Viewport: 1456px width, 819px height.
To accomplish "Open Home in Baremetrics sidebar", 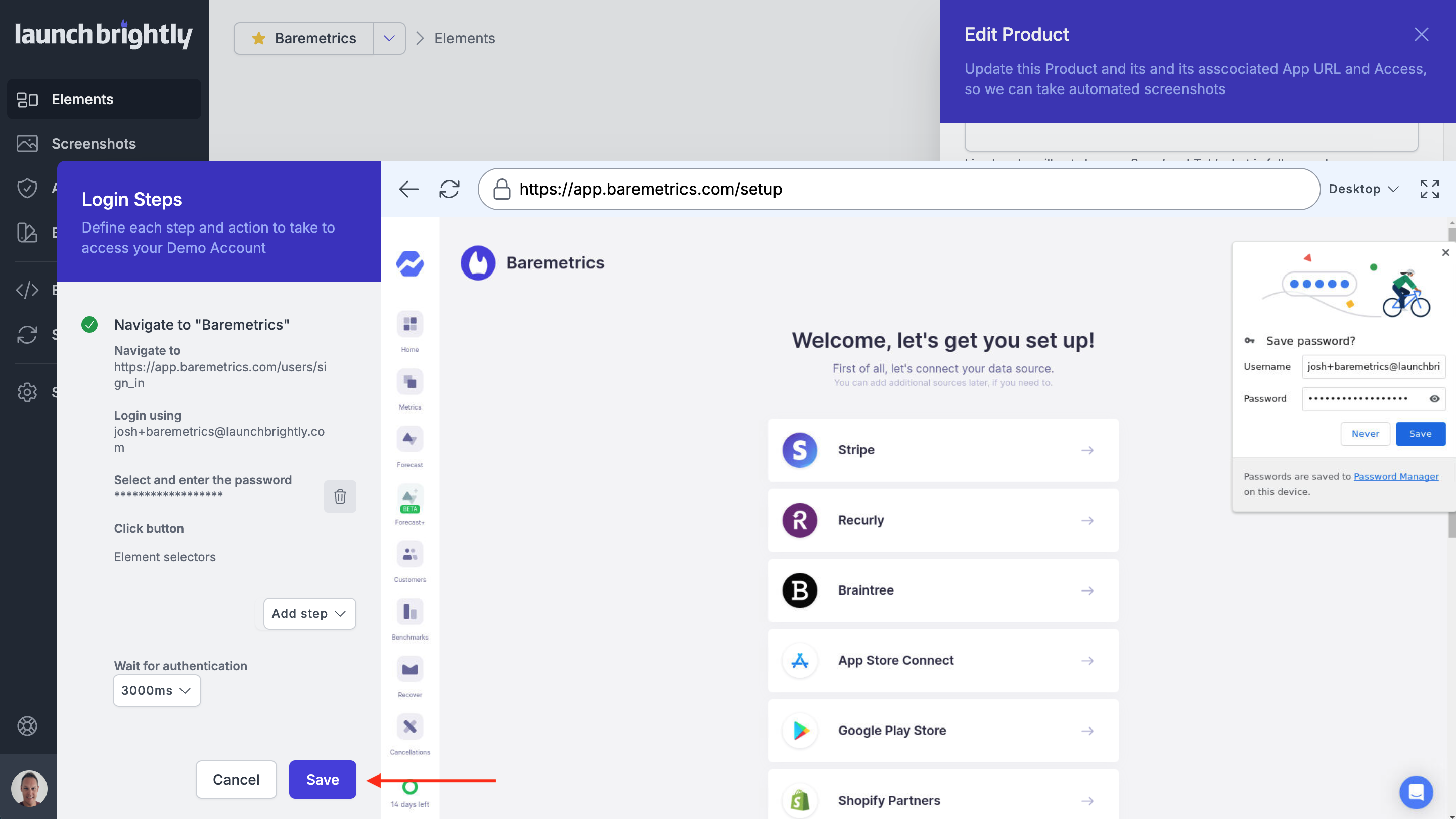I will click(x=410, y=332).
